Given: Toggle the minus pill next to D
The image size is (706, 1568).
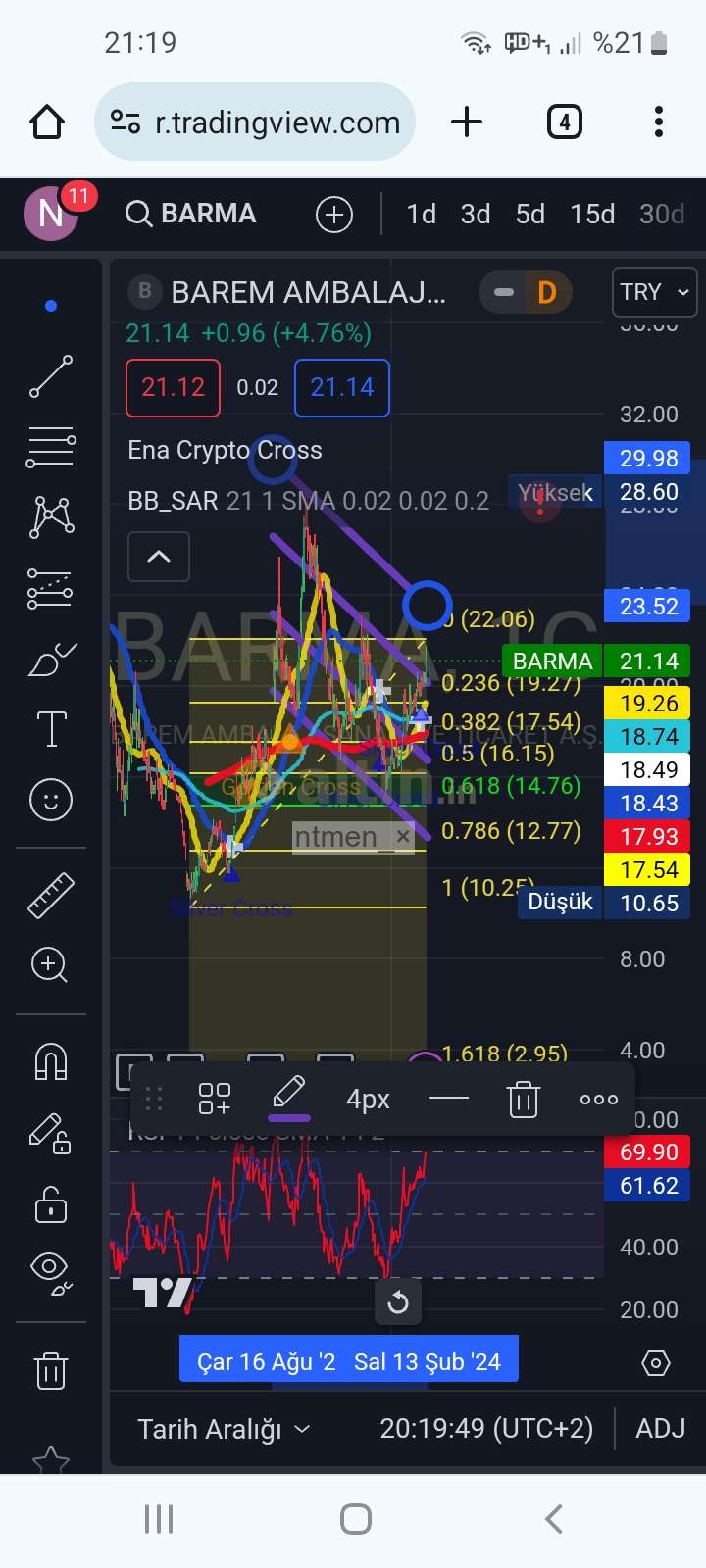Looking at the screenshot, I should tap(504, 292).
